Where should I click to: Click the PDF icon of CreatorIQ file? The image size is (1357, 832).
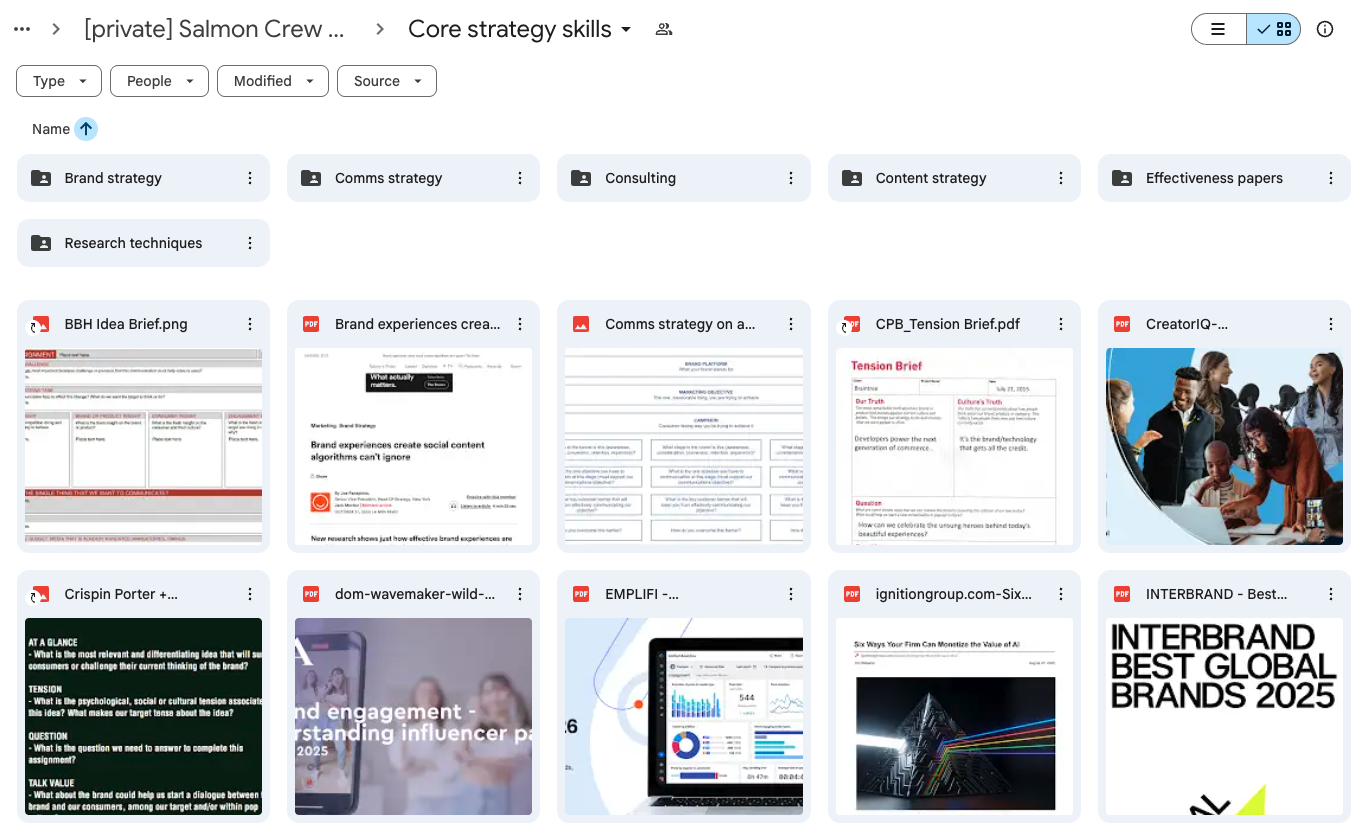tap(1122, 324)
